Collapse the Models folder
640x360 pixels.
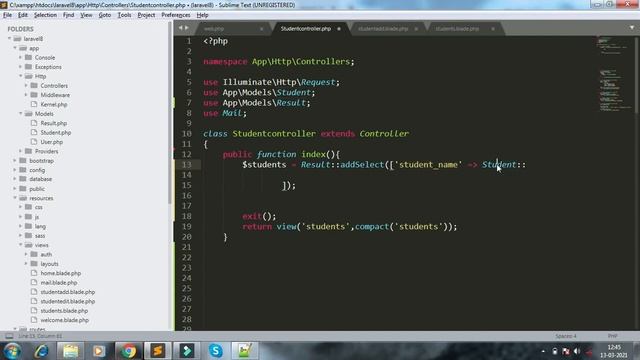21,114
